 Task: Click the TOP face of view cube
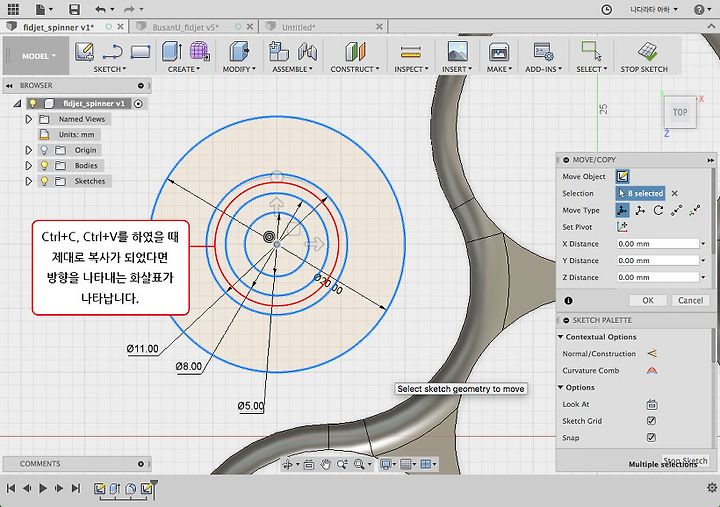[x=680, y=113]
